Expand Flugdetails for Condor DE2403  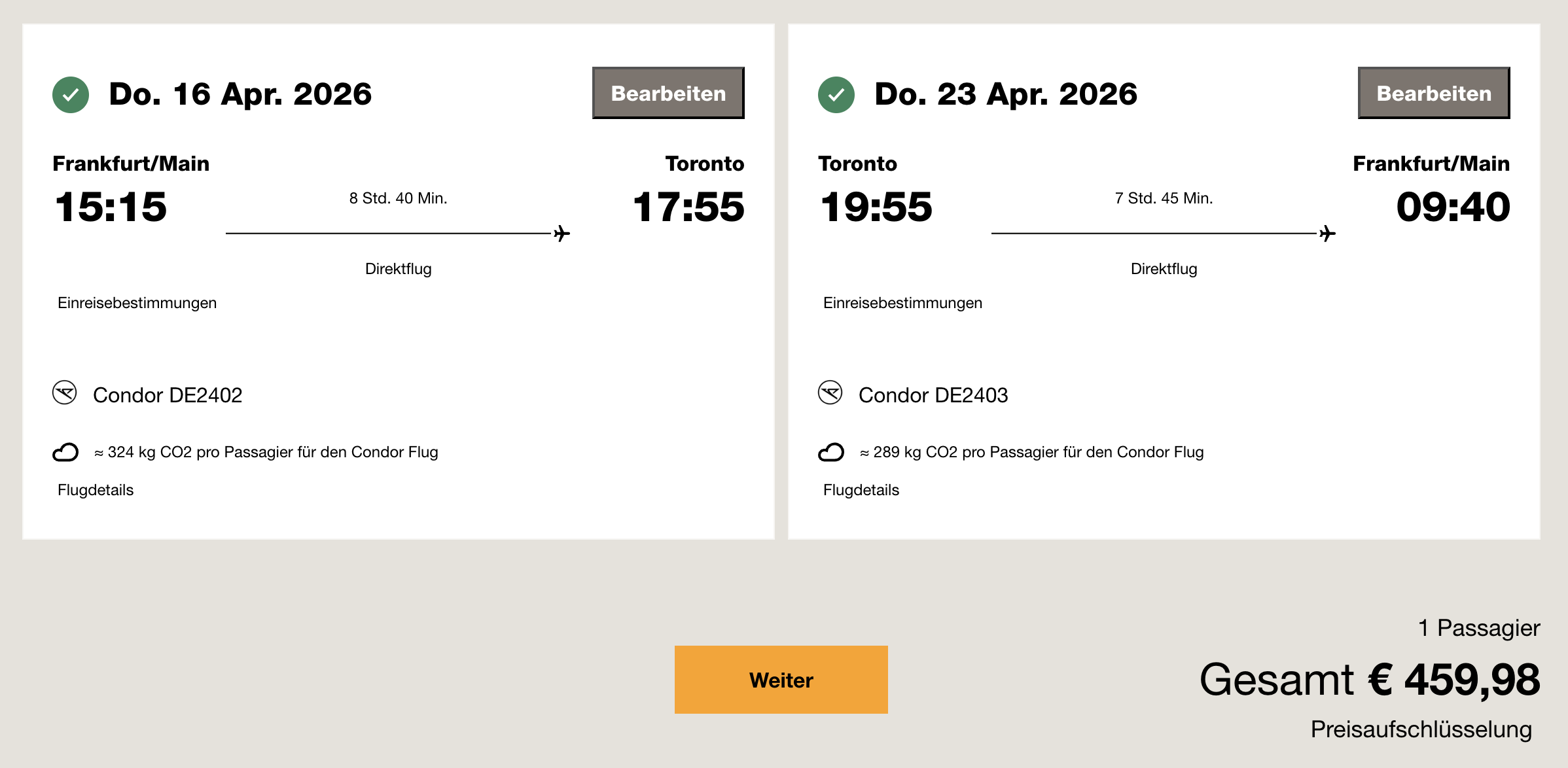coord(861,490)
